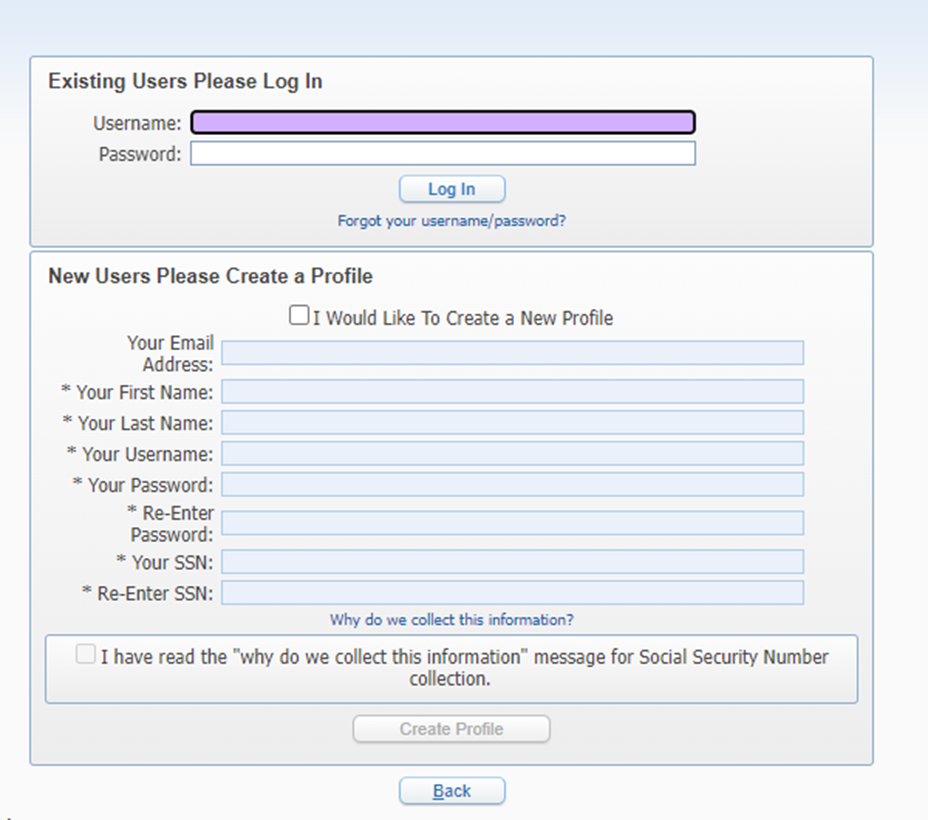Click the 'Password:' label in the login section
This screenshot has height=820, width=928.
[140, 155]
